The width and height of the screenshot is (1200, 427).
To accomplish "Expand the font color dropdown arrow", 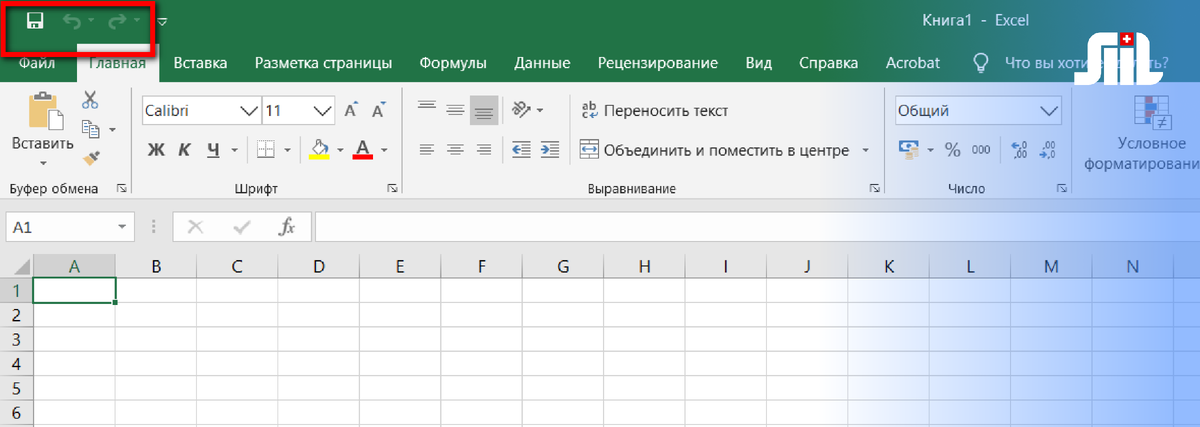I will point(384,150).
